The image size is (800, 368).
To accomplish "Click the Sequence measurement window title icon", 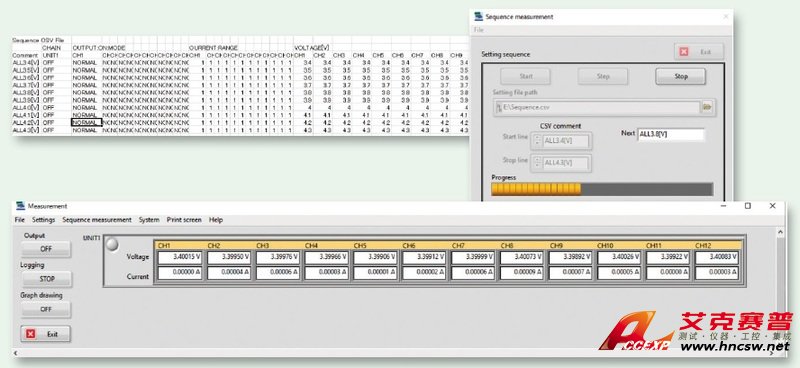I will [478, 16].
